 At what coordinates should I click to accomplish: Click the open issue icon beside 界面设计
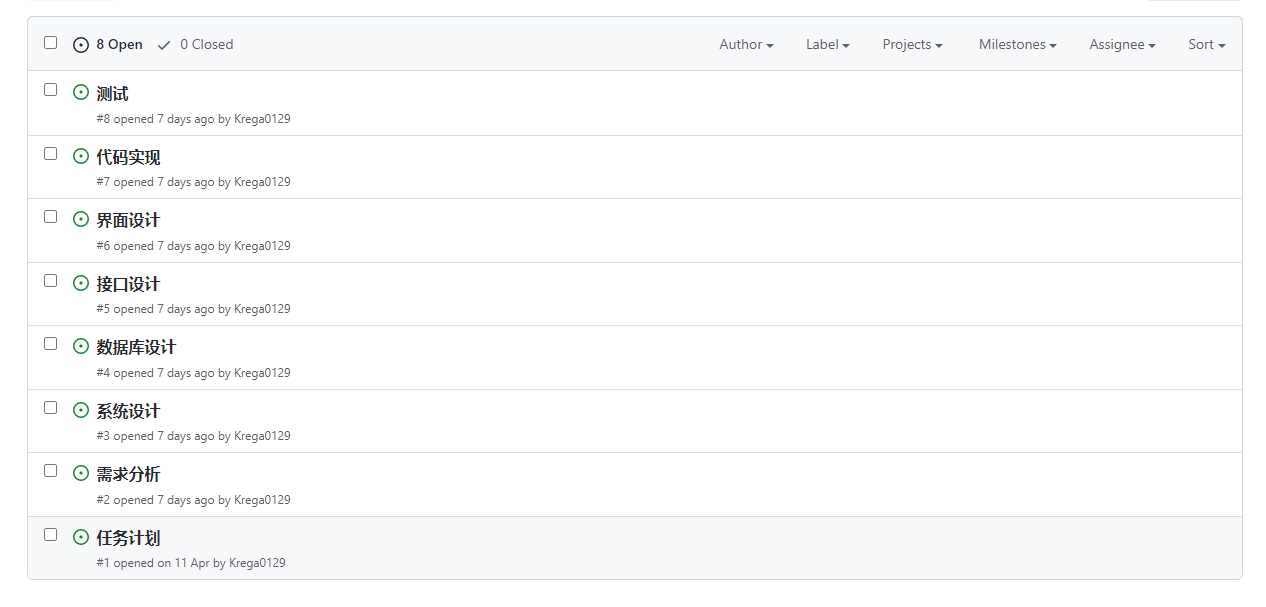tap(81, 220)
